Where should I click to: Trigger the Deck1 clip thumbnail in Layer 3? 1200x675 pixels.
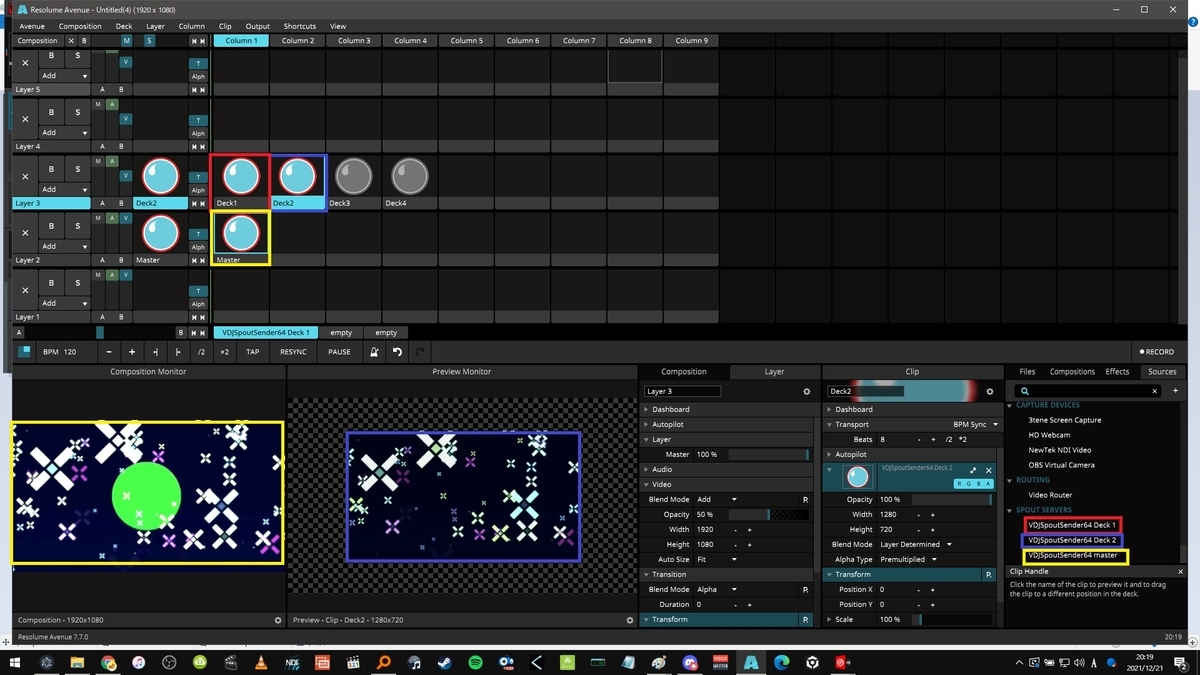240,177
